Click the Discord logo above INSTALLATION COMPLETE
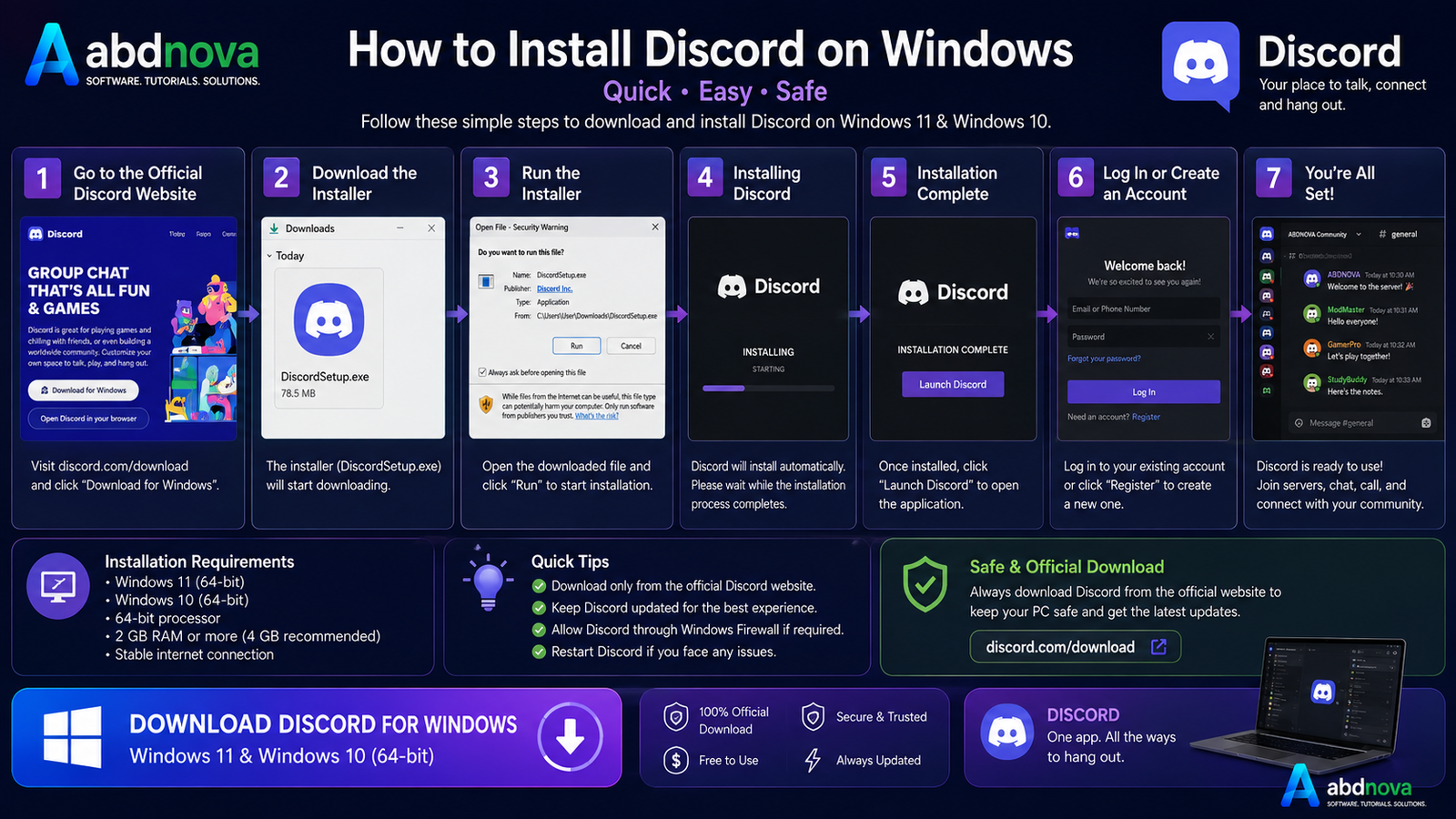Viewport: 1456px width, 819px height. click(x=914, y=292)
